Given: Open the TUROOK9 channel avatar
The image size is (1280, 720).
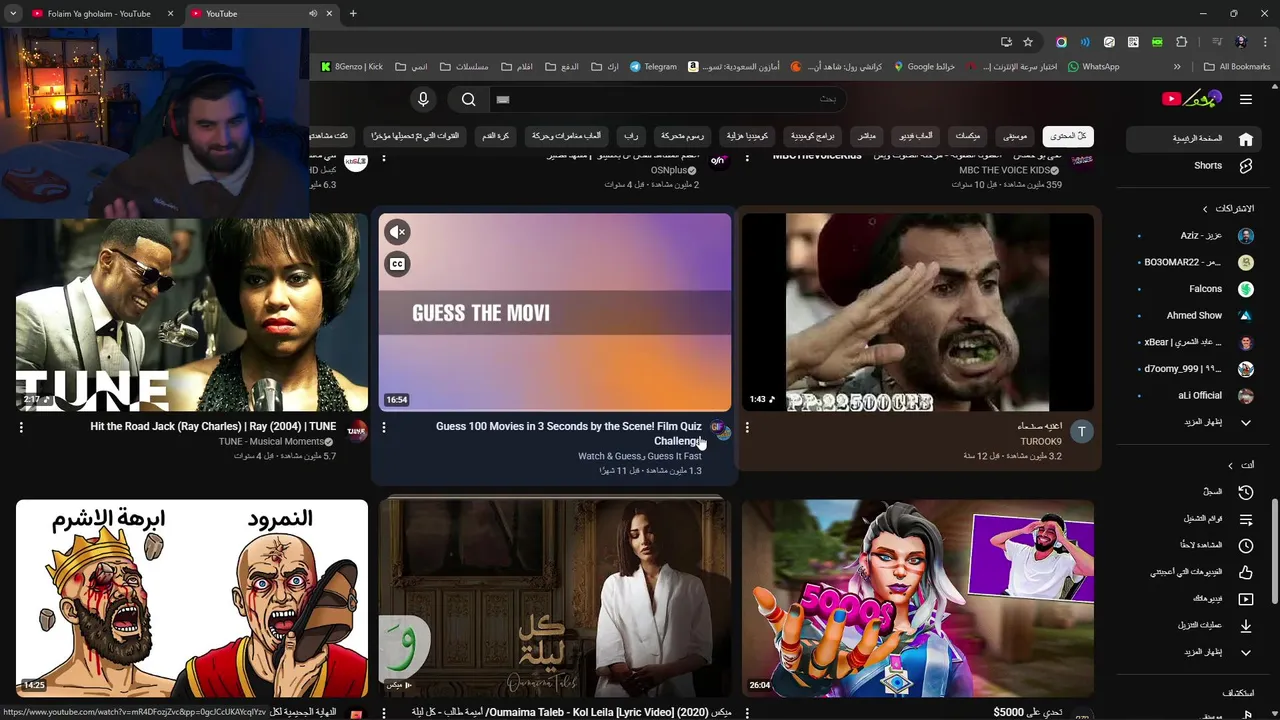Looking at the screenshot, I should (x=1082, y=431).
